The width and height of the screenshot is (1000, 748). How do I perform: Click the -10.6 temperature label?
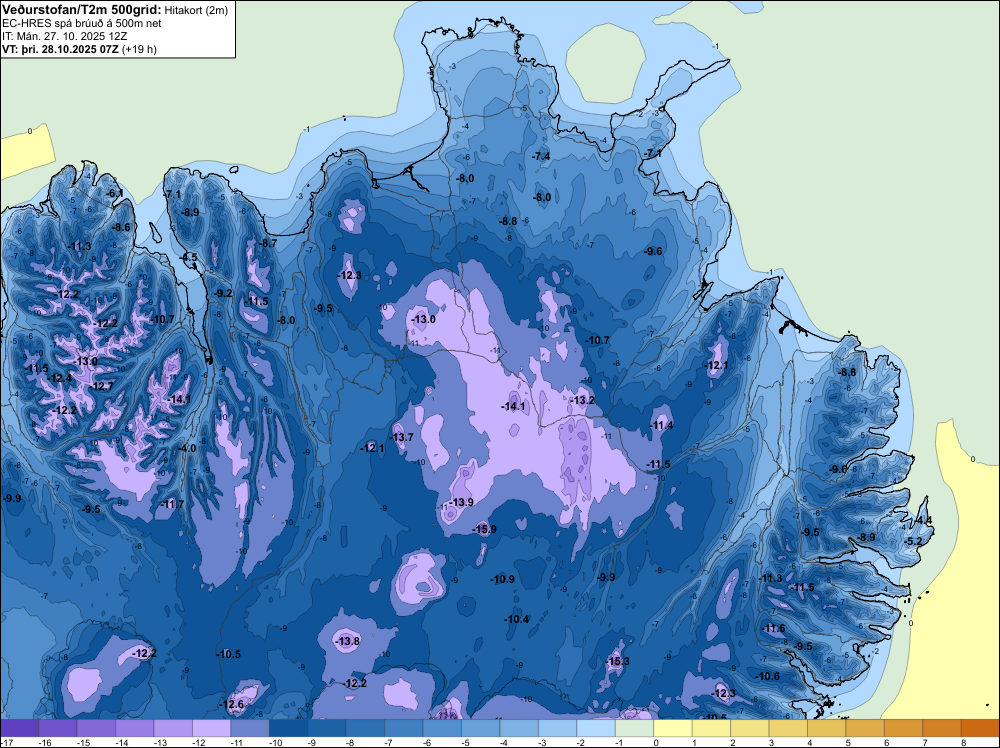point(767,676)
